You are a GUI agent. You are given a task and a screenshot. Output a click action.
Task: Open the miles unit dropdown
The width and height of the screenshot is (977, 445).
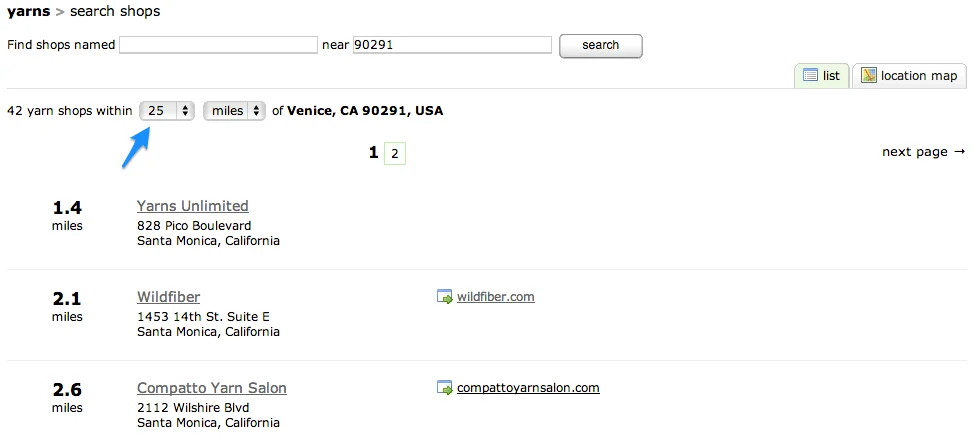coord(234,111)
